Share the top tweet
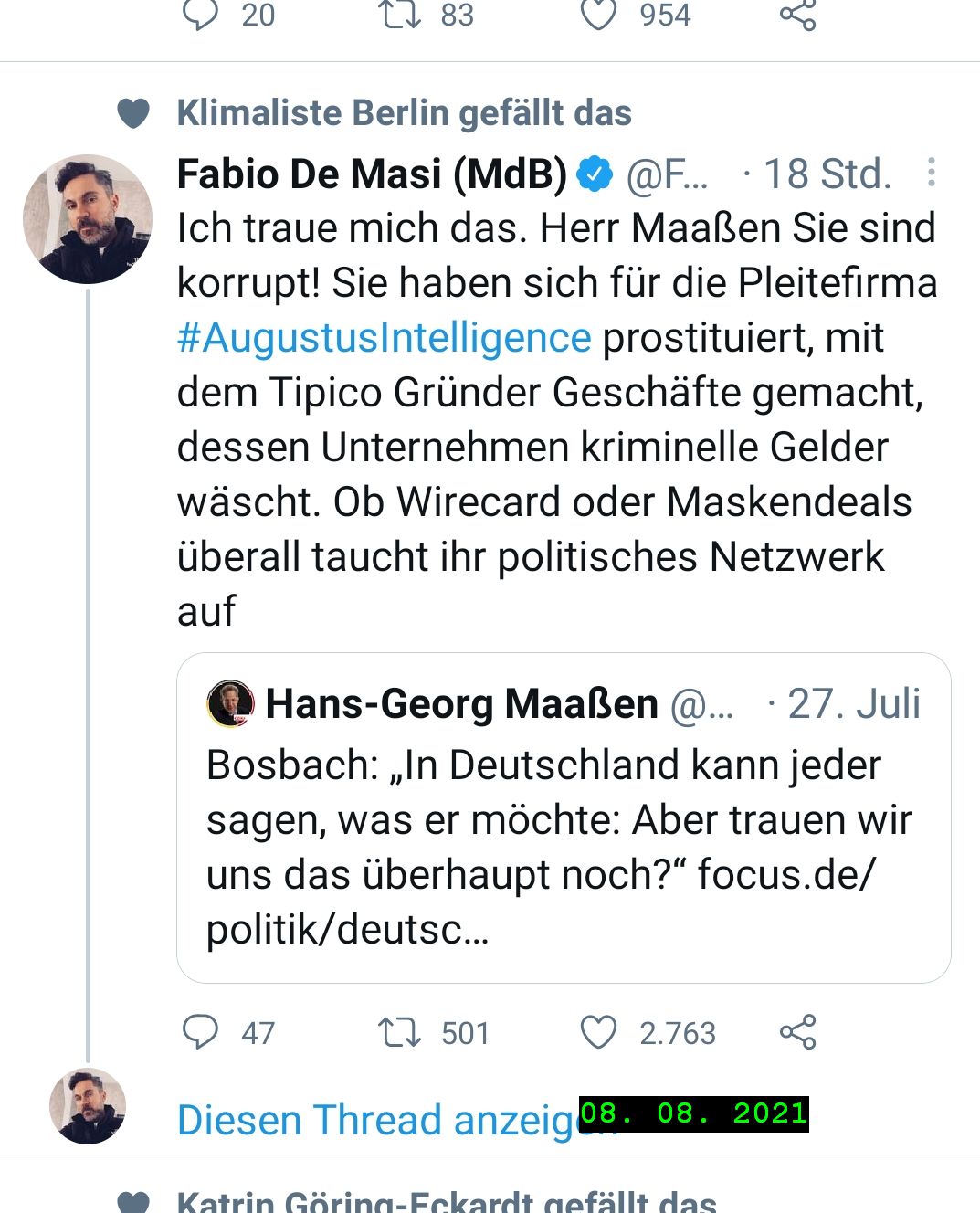This screenshot has width=980, height=1213. pos(797,15)
